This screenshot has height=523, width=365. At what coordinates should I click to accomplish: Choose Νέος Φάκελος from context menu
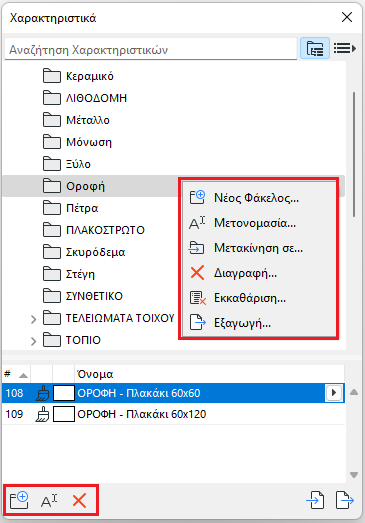point(259,198)
